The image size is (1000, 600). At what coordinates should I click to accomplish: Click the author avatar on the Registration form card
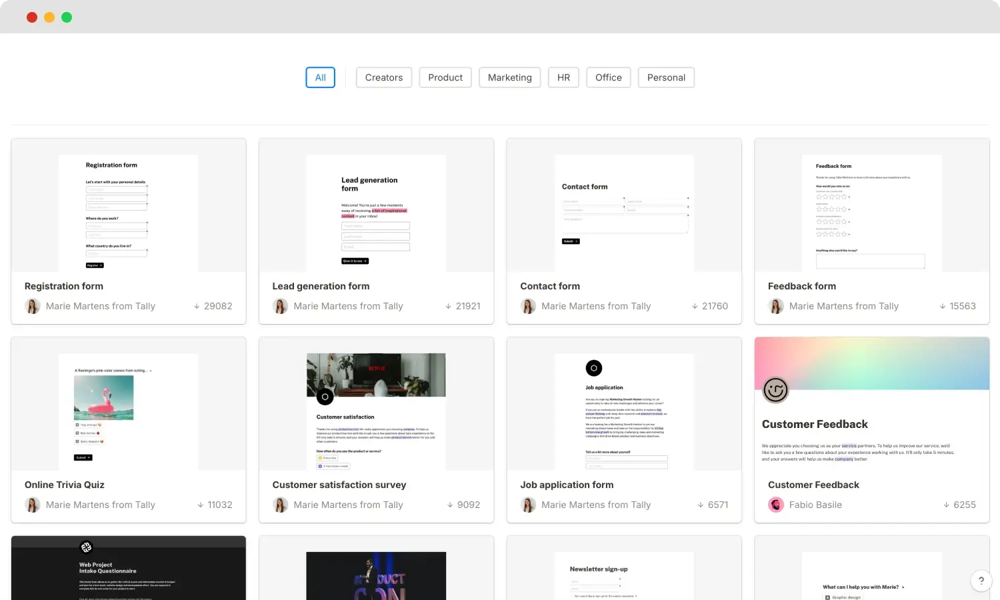click(x=32, y=306)
